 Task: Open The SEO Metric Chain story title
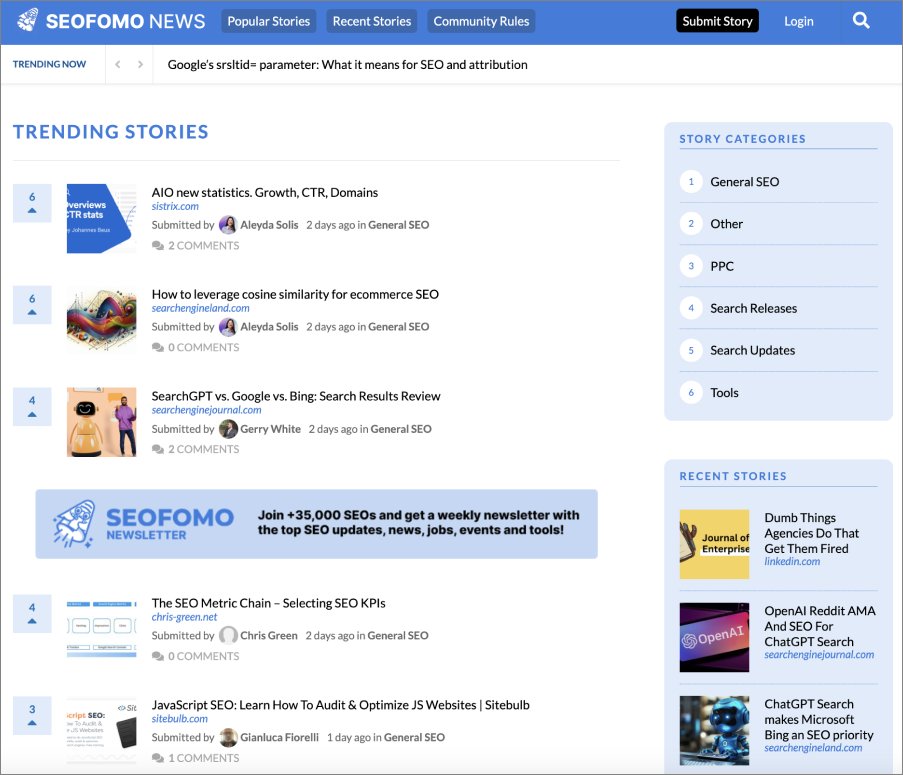pos(268,603)
